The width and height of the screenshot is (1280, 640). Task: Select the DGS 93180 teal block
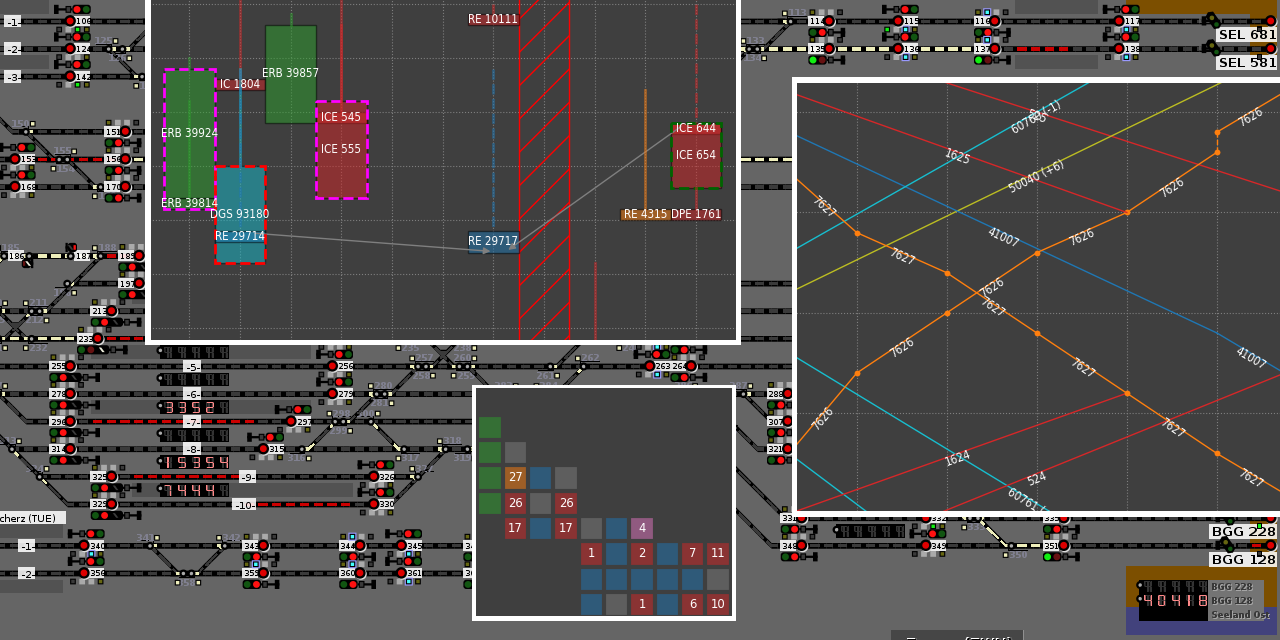click(240, 214)
